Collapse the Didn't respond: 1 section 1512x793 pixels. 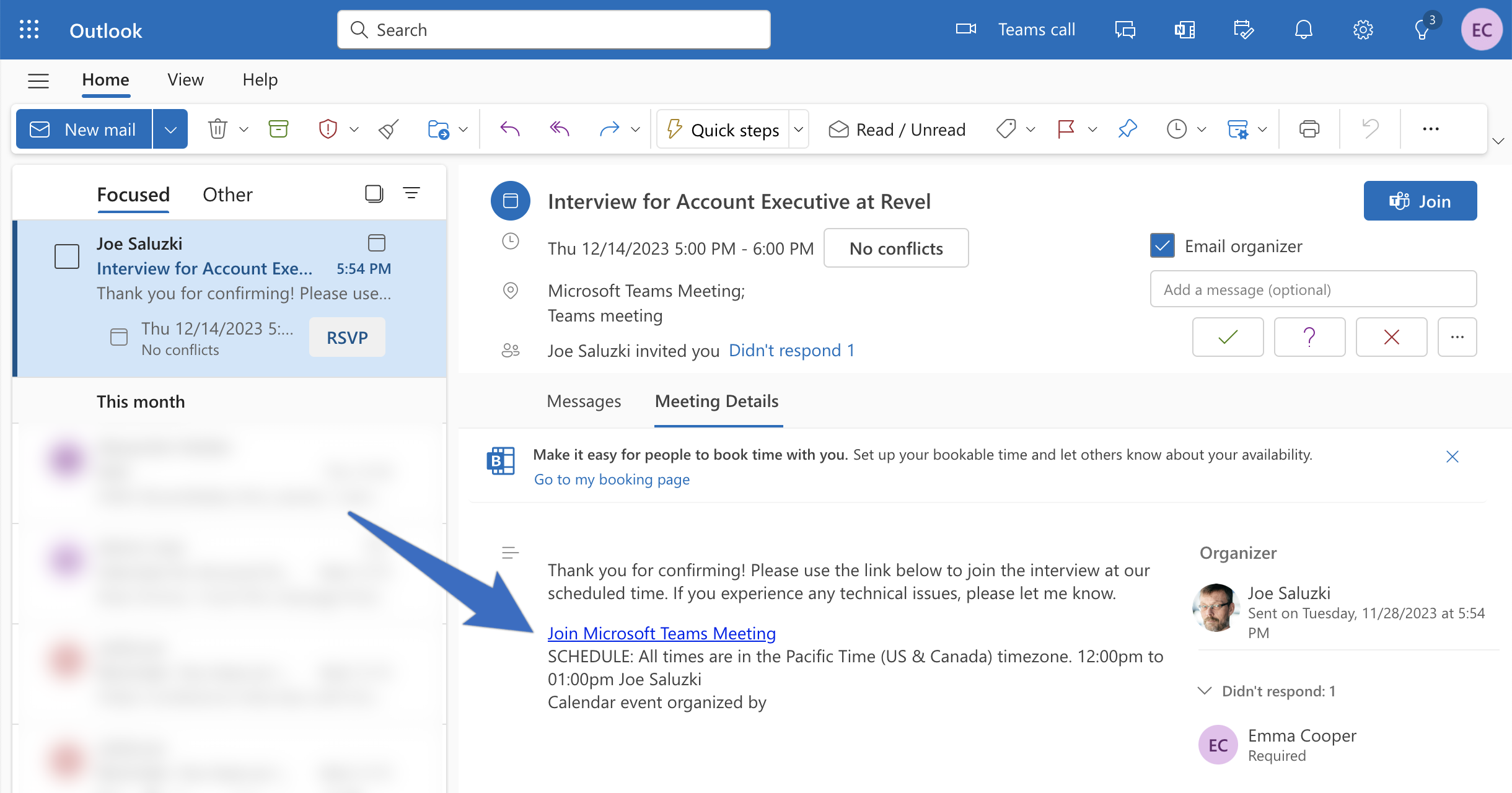[1205, 691]
